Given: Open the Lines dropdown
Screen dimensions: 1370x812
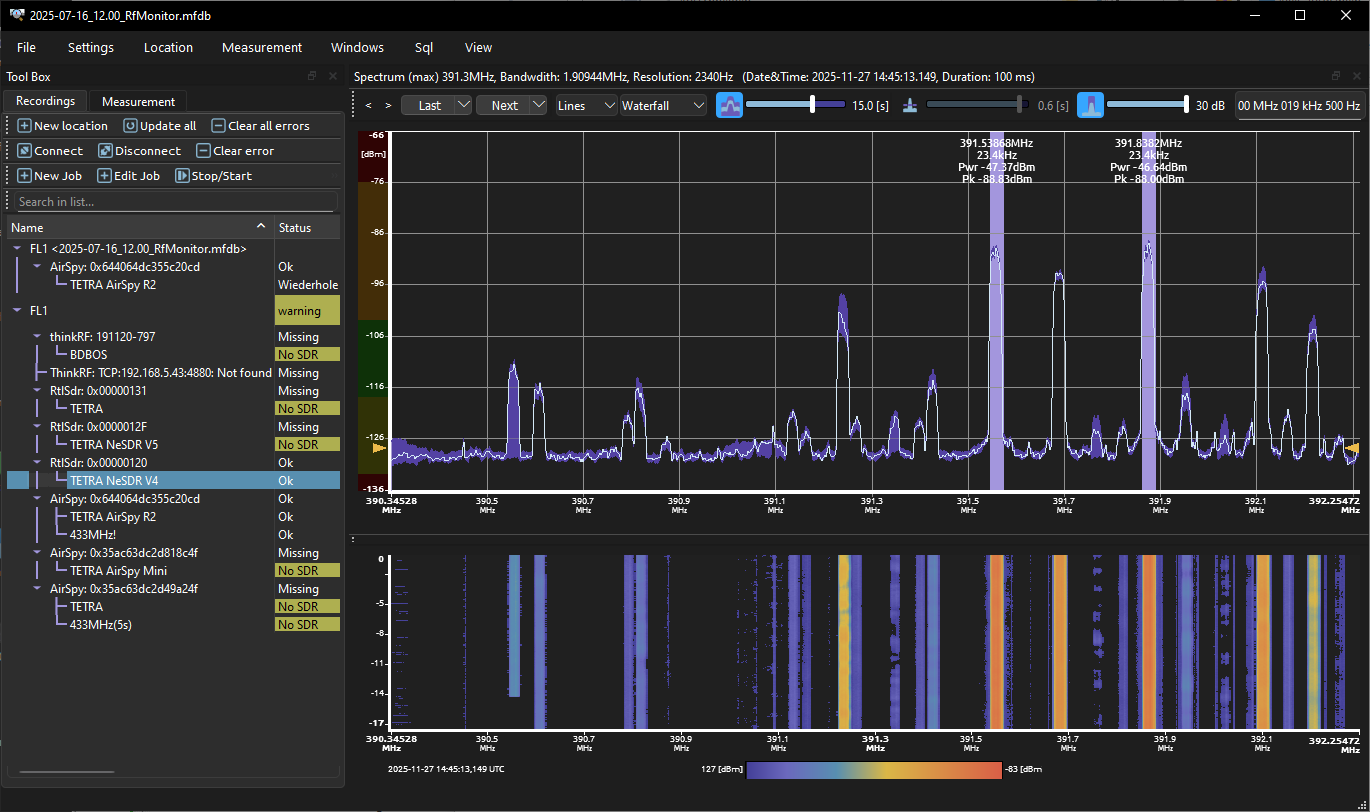Looking at the screenshot, I should pos(586,104).
